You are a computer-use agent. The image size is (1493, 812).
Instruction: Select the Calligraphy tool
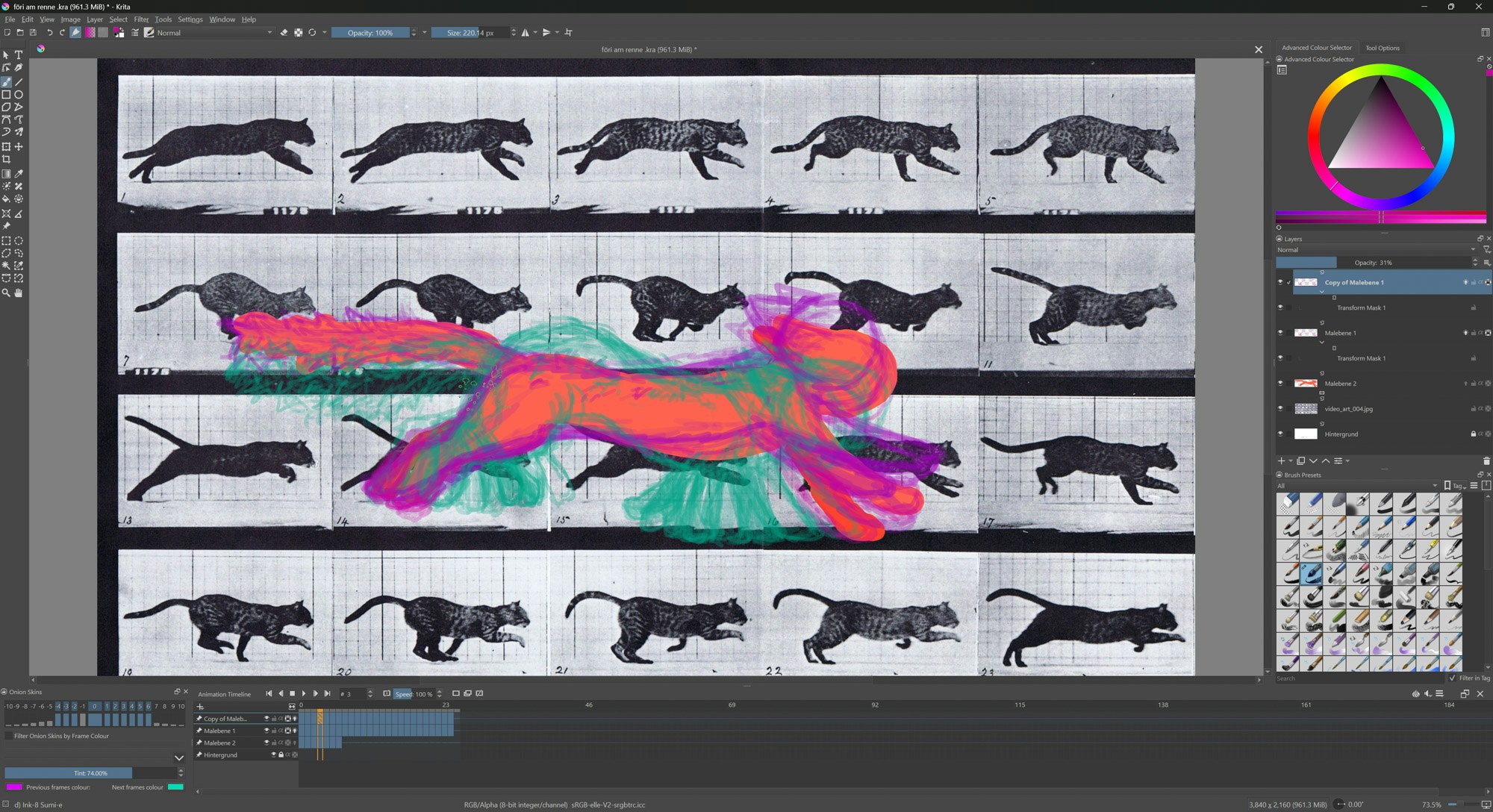(19, 67)
